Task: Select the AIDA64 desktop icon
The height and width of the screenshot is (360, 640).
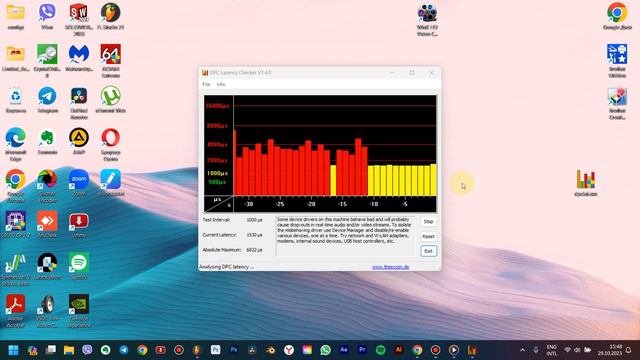Action: [111, 61]
